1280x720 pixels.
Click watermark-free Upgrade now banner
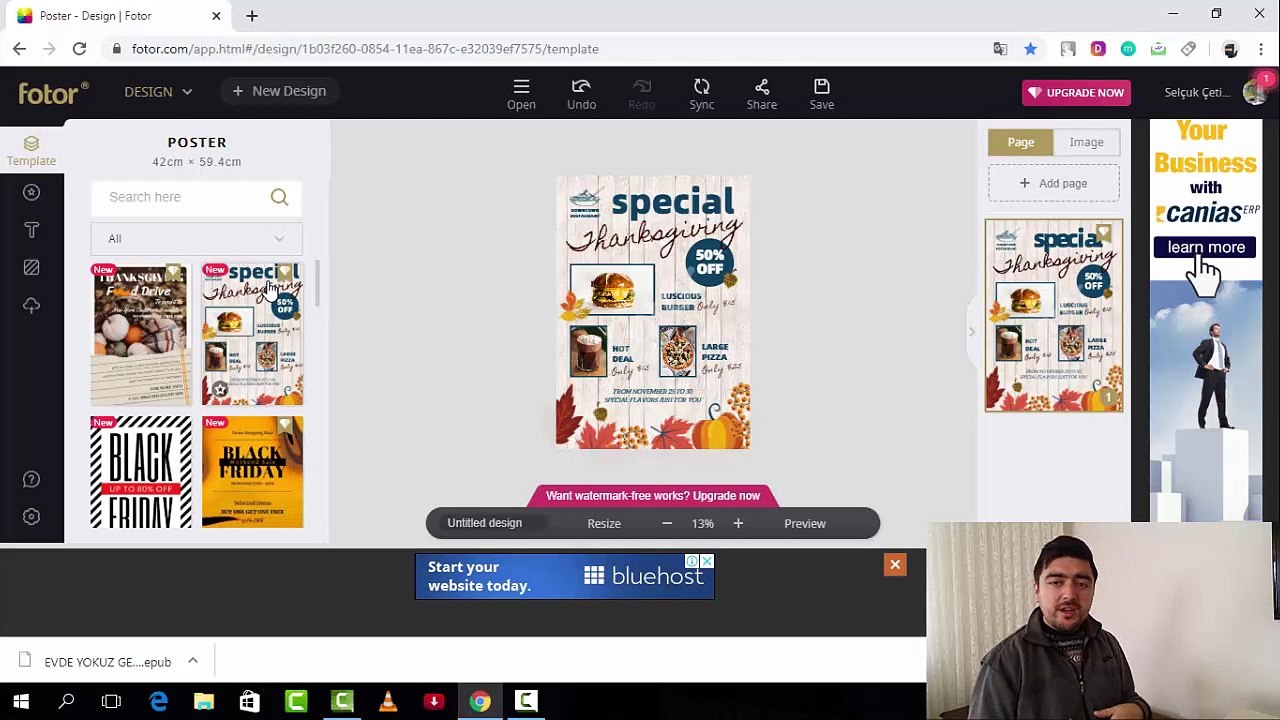click(653, 496)
